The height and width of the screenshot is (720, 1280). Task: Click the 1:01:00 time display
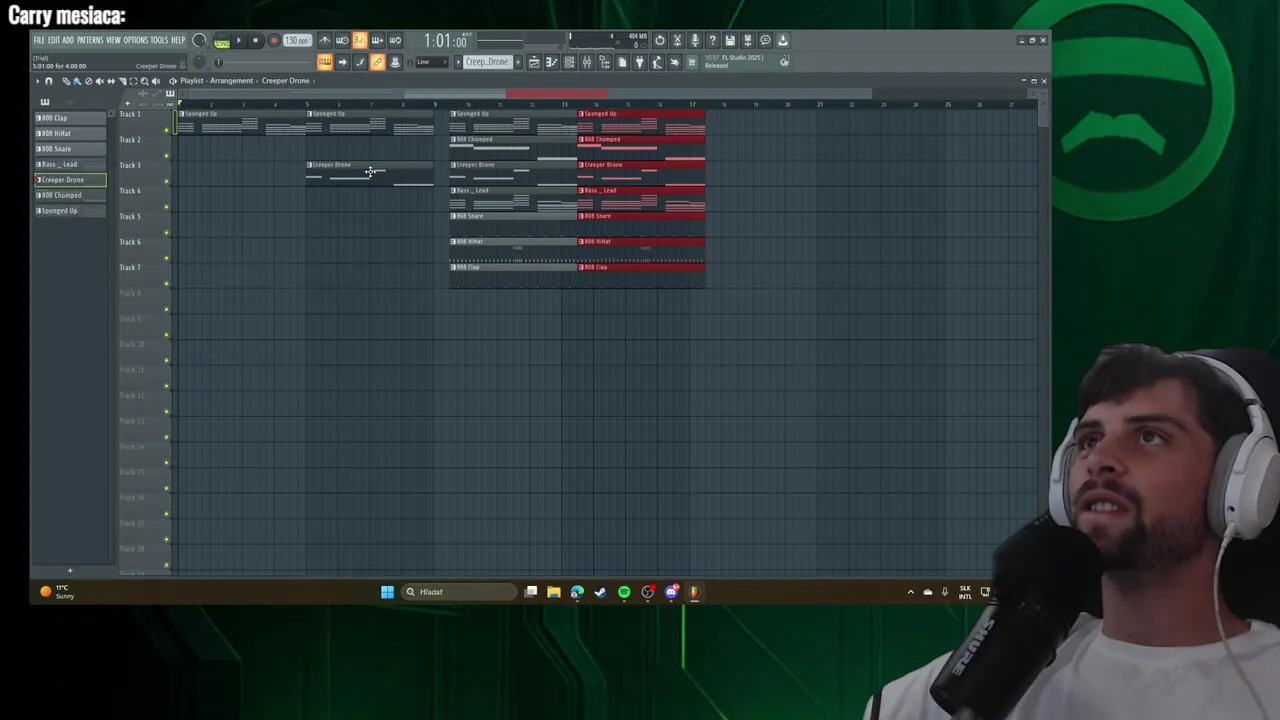click(x=445, y=41)
